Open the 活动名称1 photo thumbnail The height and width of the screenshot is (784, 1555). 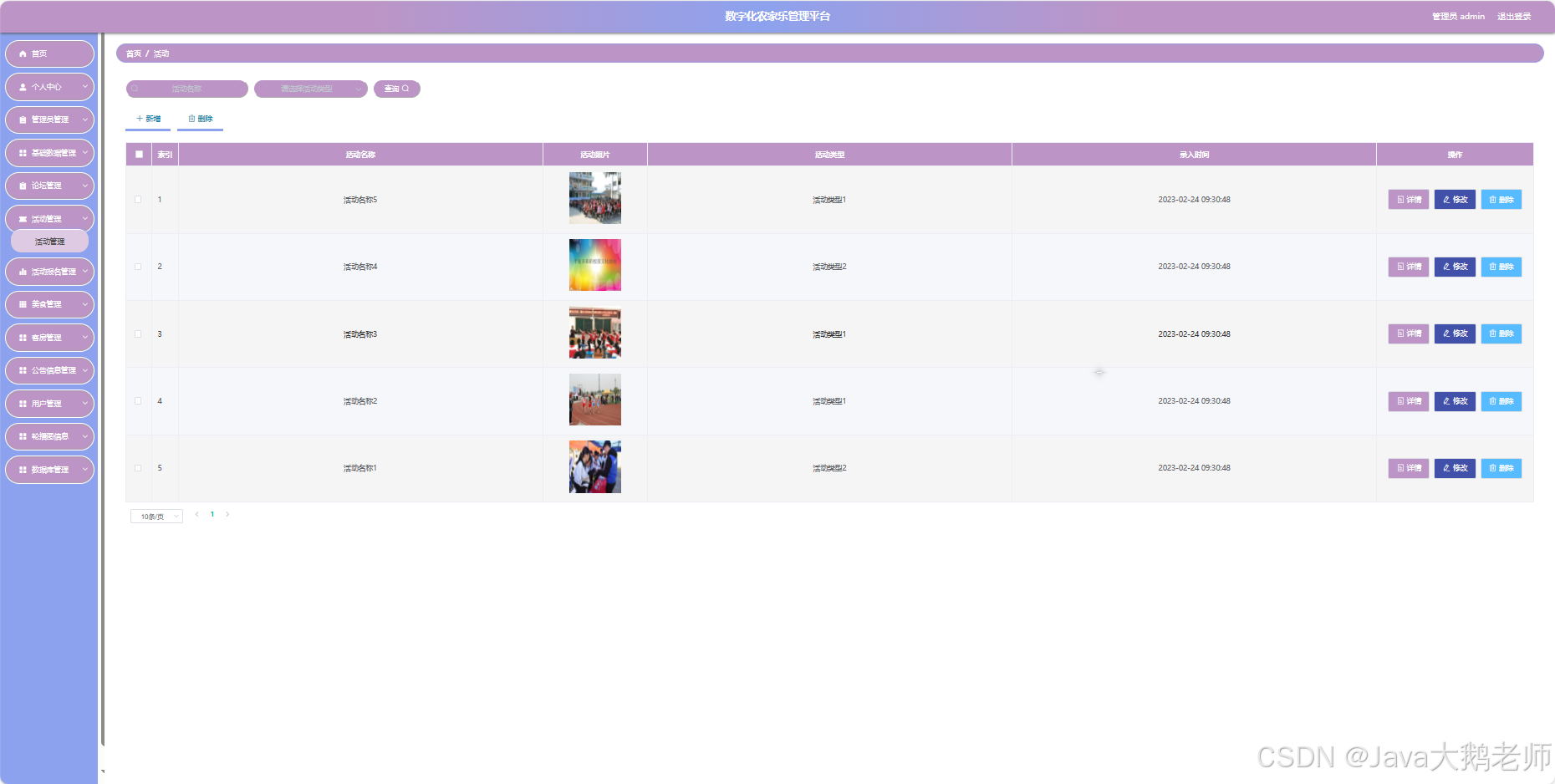(x=595, y=466)
